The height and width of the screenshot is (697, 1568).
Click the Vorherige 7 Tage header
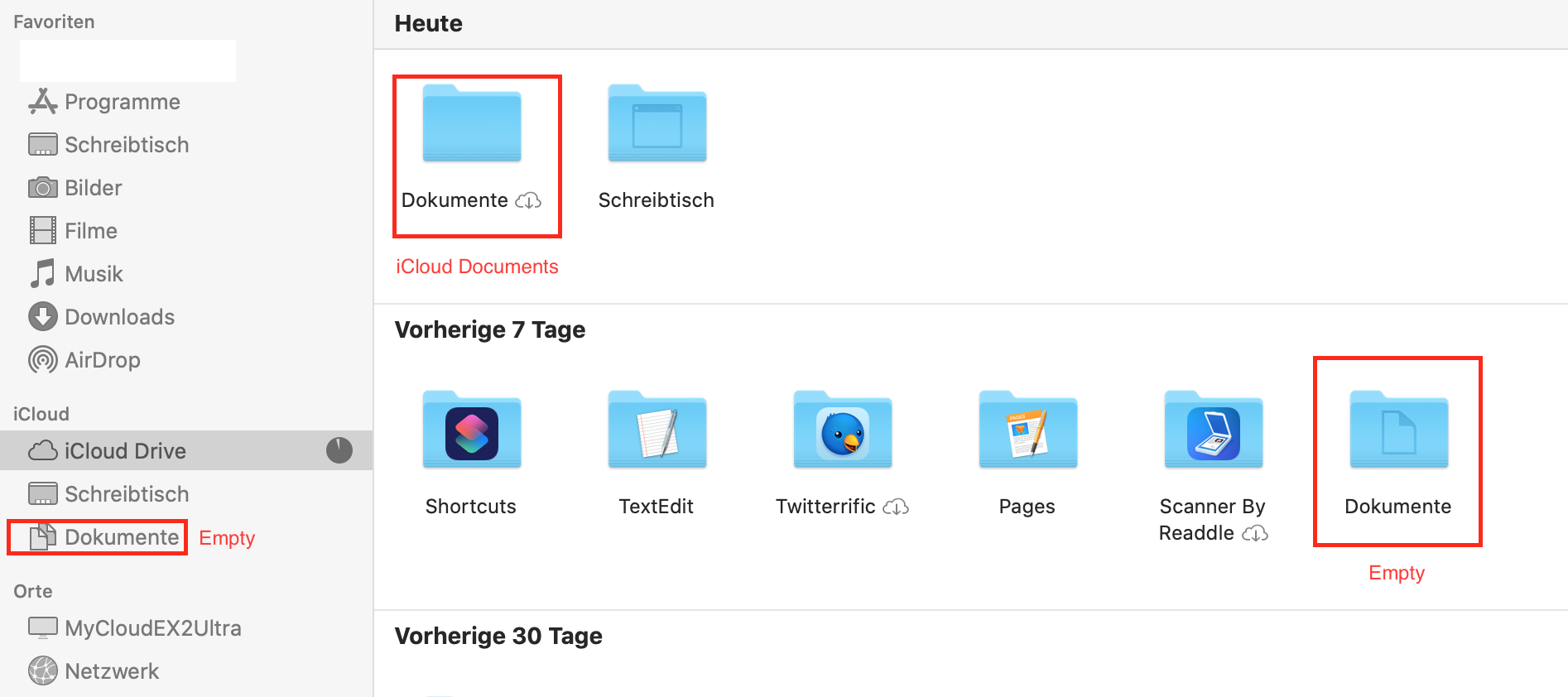(x=490, y=329)
